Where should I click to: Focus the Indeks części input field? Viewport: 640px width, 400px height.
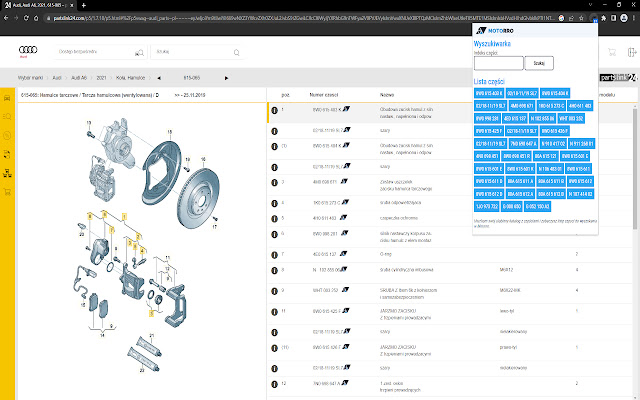pyautogui.click(x=498, y=63)
